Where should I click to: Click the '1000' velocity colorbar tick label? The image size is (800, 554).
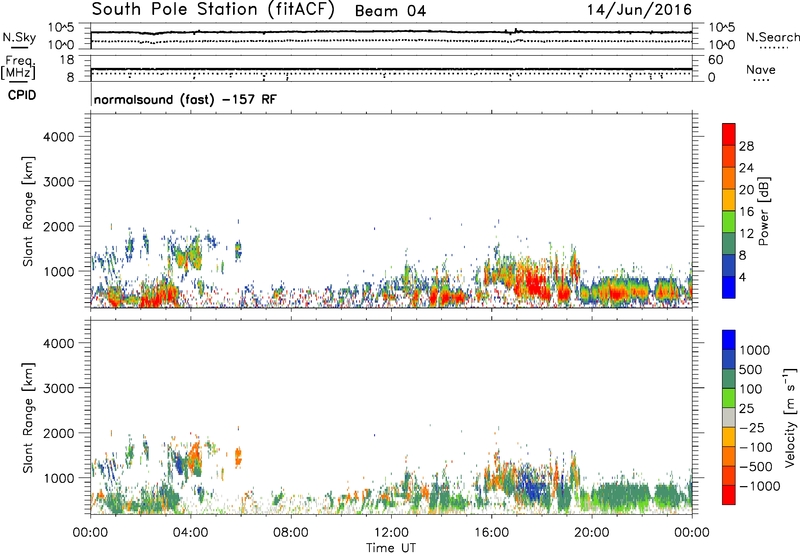pyautogui.click(x=755, y=350)
